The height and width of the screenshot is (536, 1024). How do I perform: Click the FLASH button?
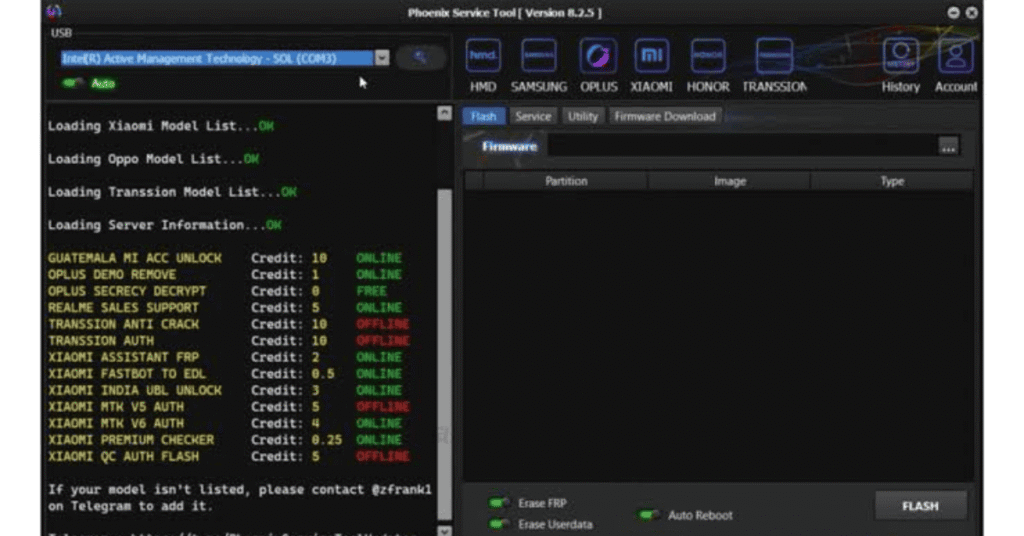tap(920, 506)
